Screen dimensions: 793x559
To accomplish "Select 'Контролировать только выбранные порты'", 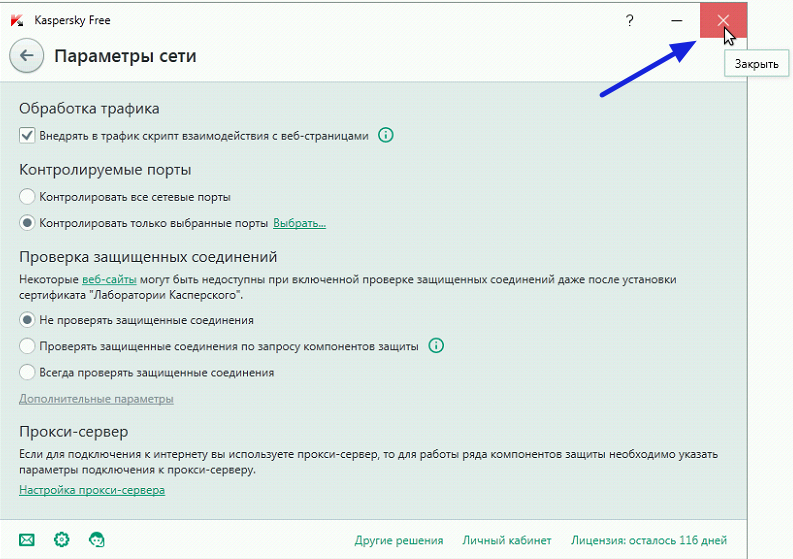I will click(x=27, y=223).
